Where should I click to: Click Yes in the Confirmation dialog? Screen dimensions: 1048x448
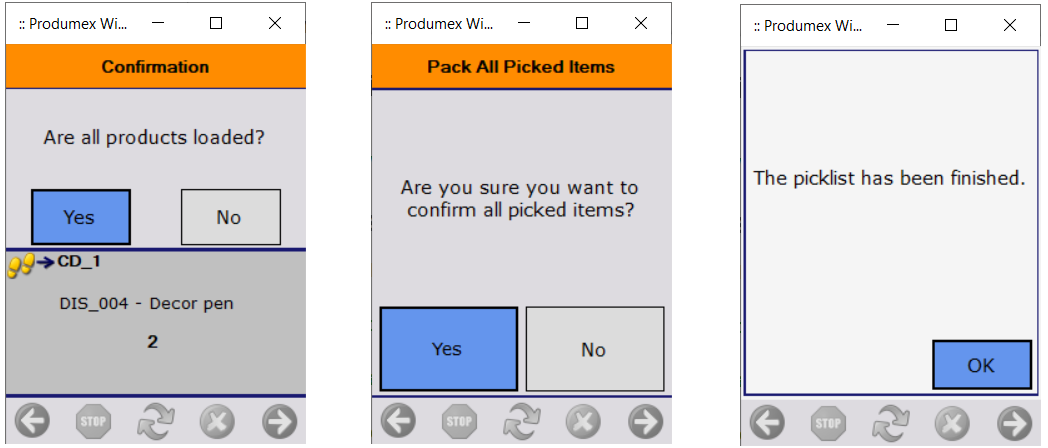(80, 217)
